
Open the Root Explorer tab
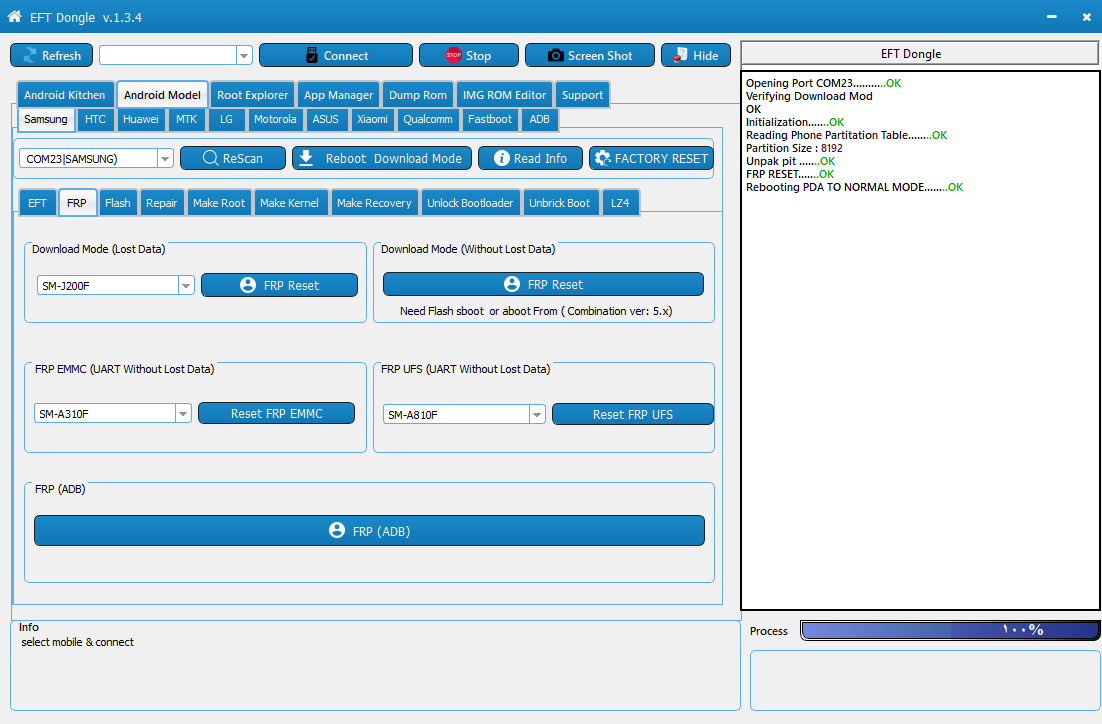pyautogui.click(x=252, y=95)
